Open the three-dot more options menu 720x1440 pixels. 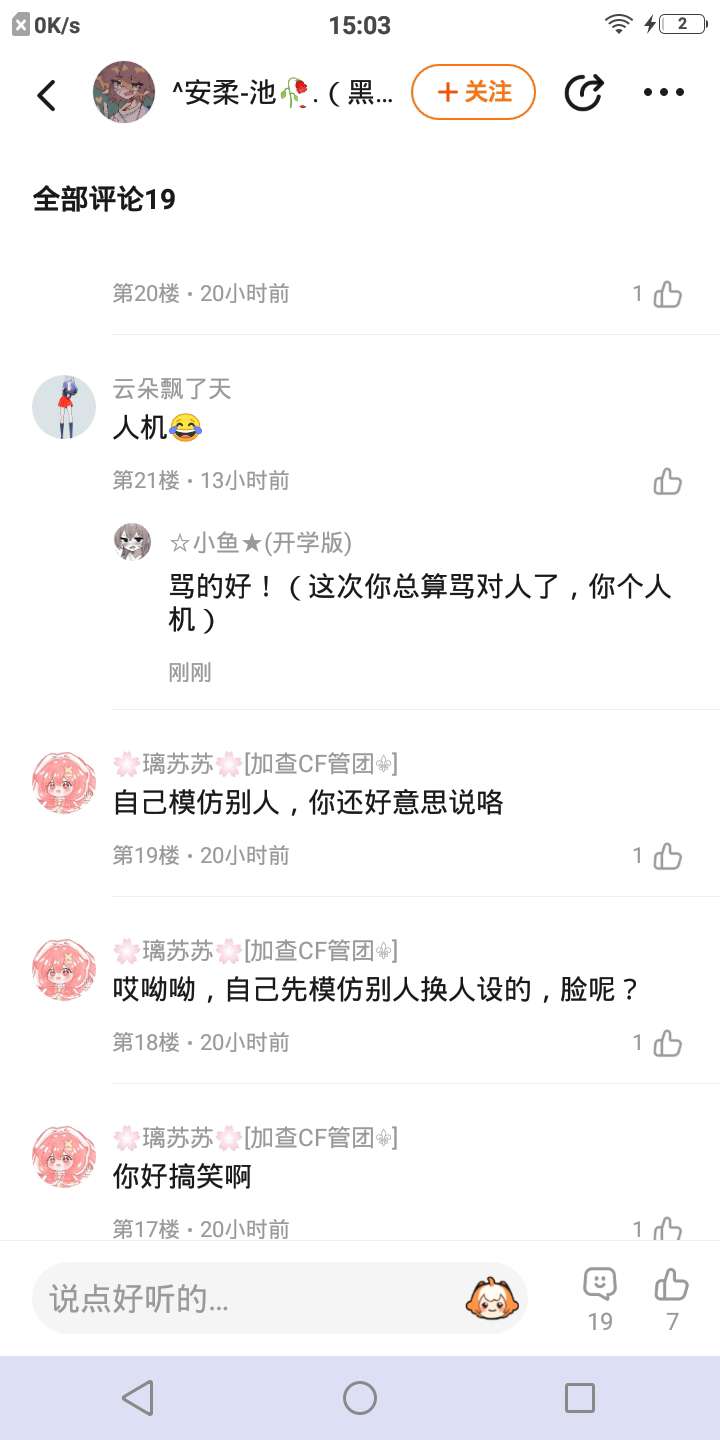(663, 93)
